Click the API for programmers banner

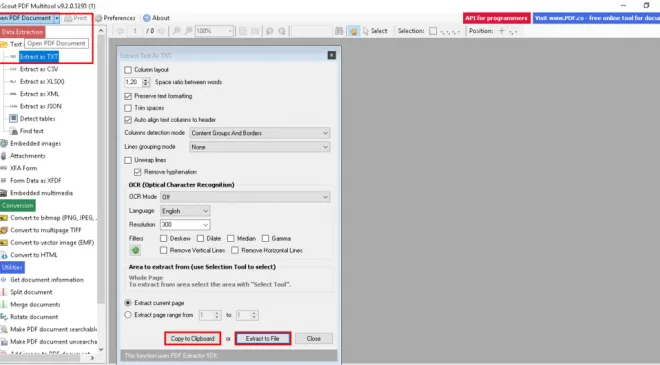(x=497, y=18)
